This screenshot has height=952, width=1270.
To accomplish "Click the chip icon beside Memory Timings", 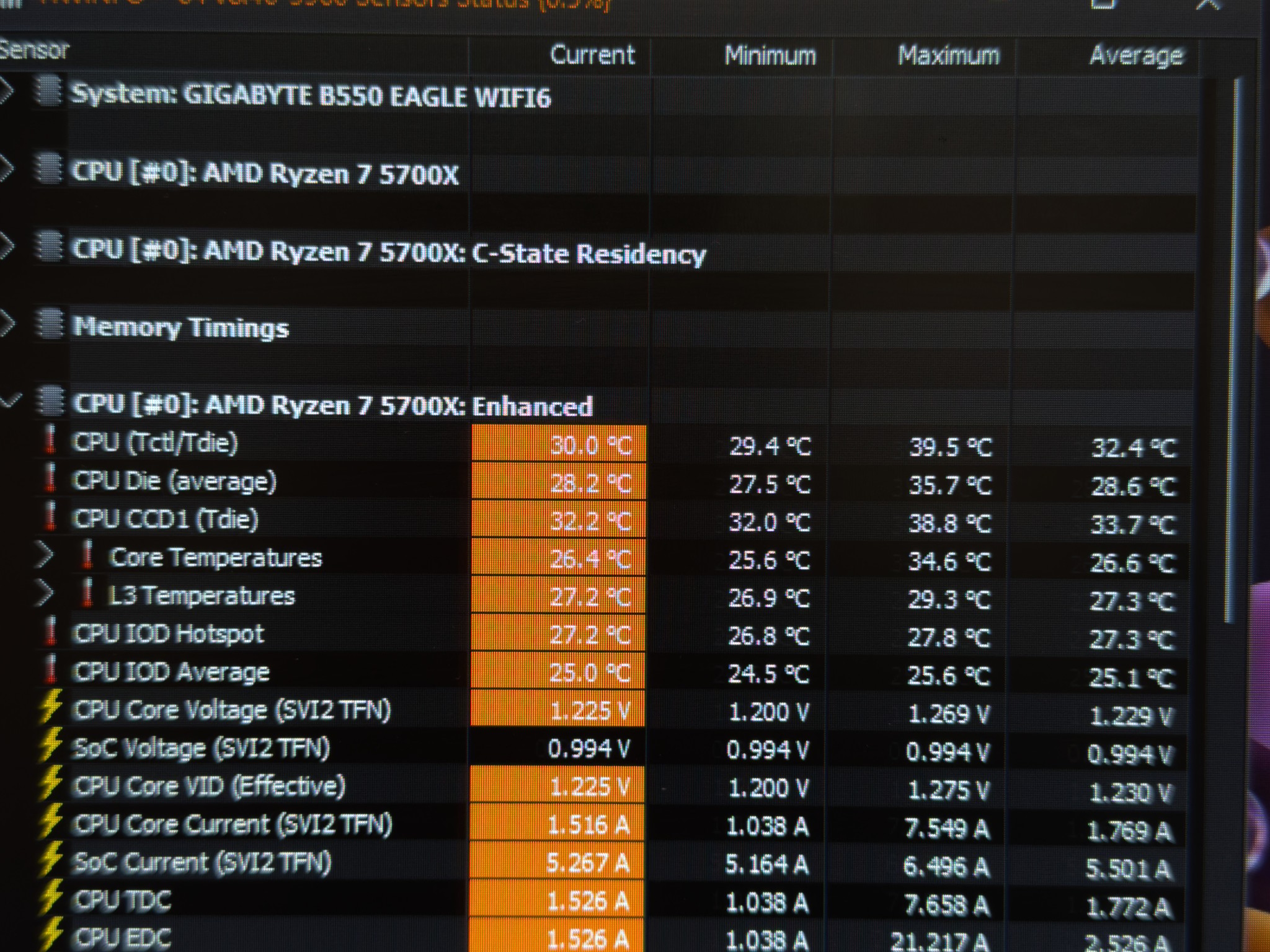I will click(50, 324).
